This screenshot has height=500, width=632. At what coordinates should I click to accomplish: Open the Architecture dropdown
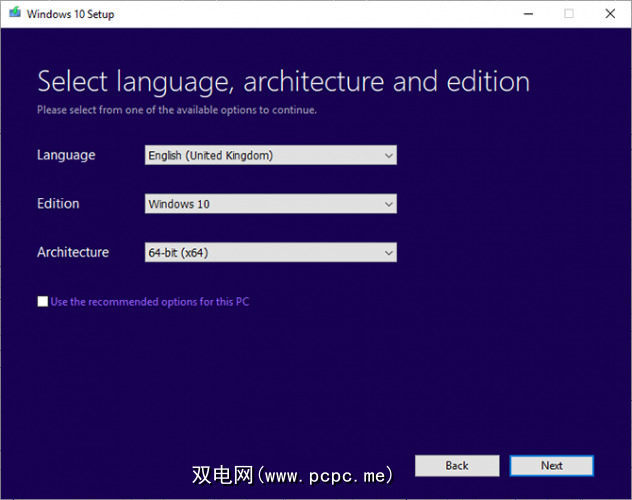click(270, 253)
